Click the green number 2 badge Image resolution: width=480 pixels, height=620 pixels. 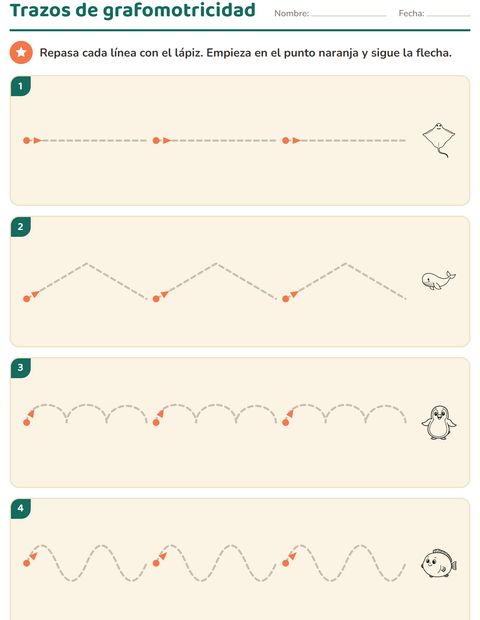(x=21, y=227)
